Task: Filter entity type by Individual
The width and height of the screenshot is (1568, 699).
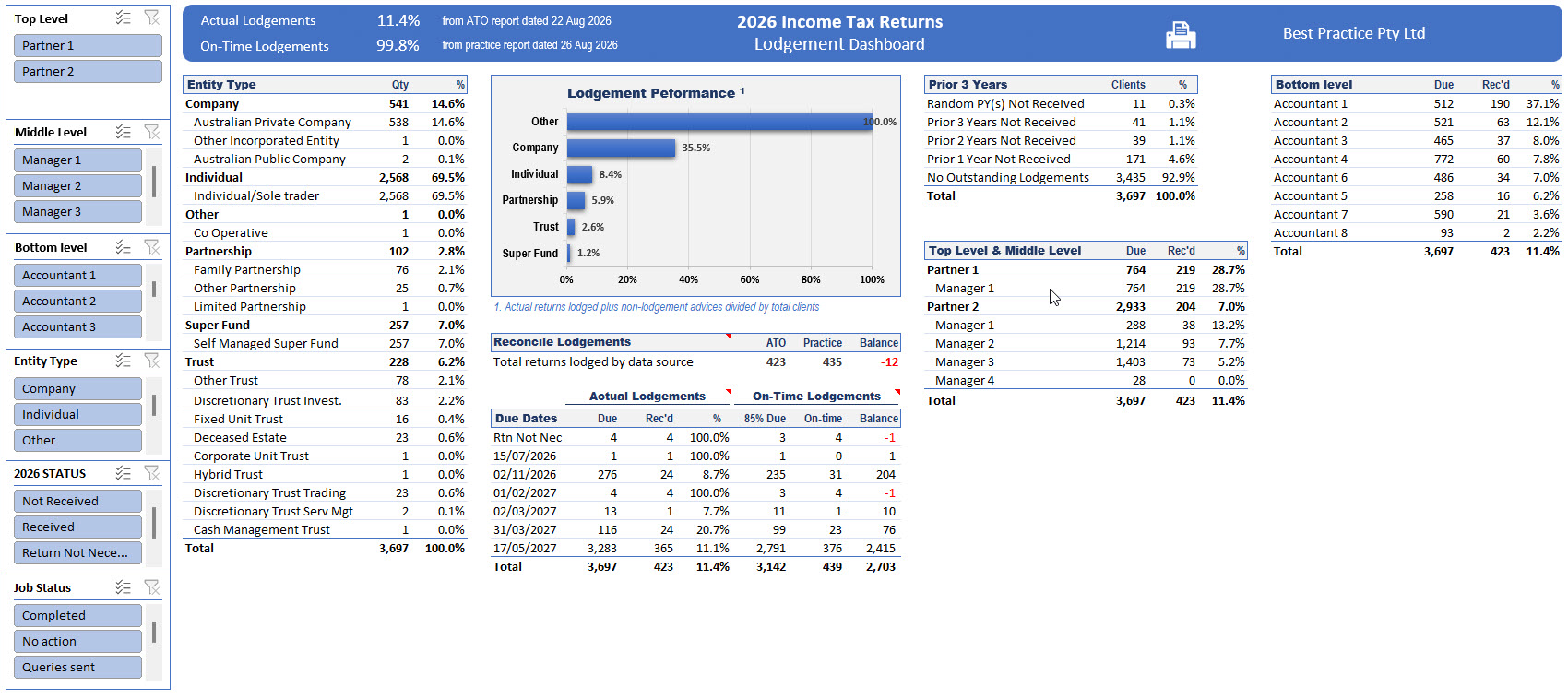Action: click(77, 414)
